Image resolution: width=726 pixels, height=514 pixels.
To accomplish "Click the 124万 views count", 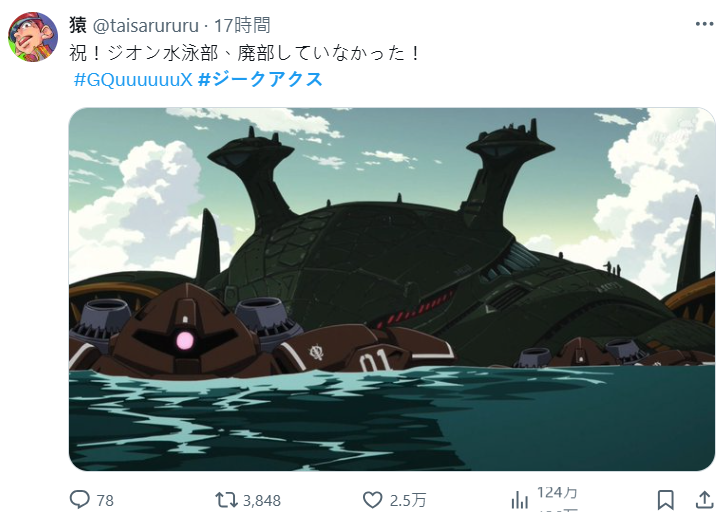I will point(557,493).
